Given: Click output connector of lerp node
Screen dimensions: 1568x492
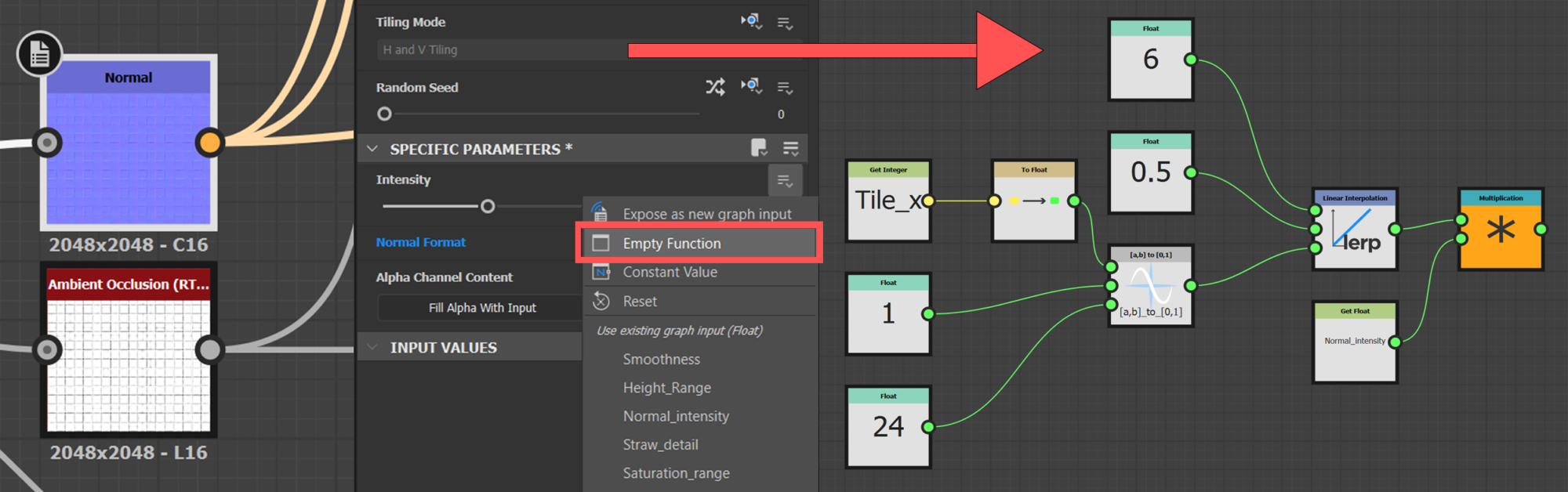Looking at the screenshot, I should pyautogui.click(x=1395, y=229).
